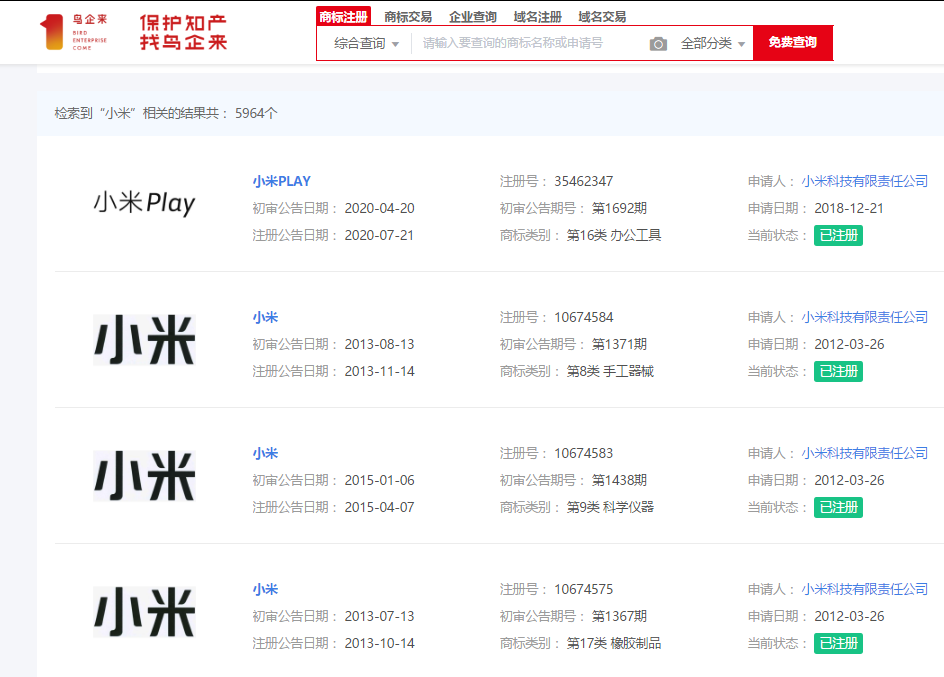Click registration announcement date 2013-10-14
The height and width of the screenshot is (677, 944).
379,643
